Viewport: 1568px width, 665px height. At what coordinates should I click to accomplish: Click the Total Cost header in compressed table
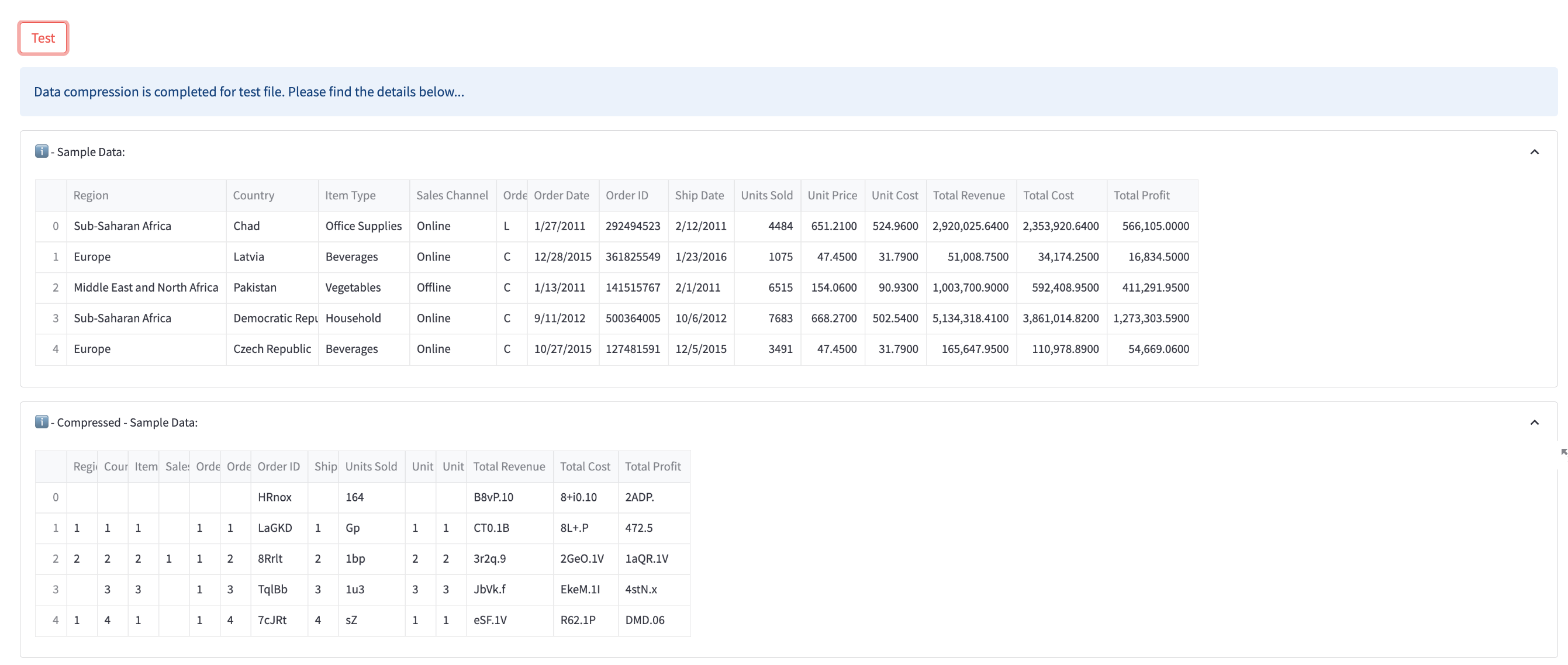pos(585,466)
